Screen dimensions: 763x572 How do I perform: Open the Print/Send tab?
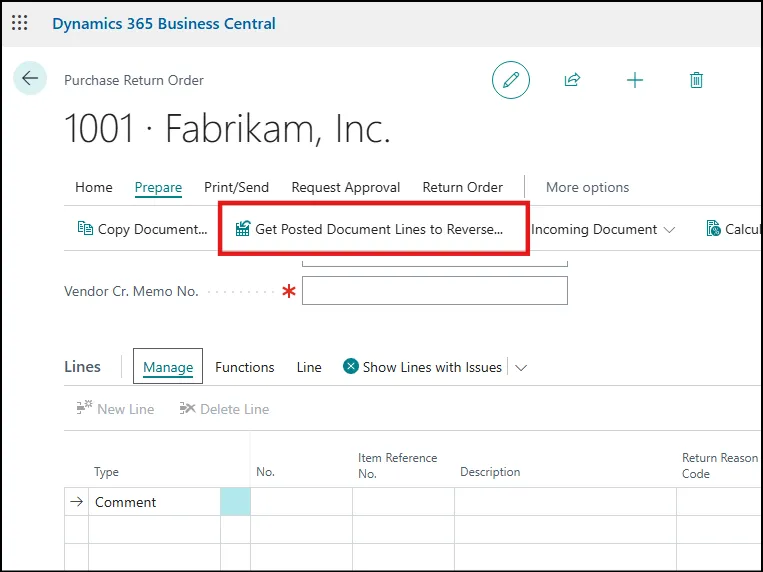click(x=236, y=187)
